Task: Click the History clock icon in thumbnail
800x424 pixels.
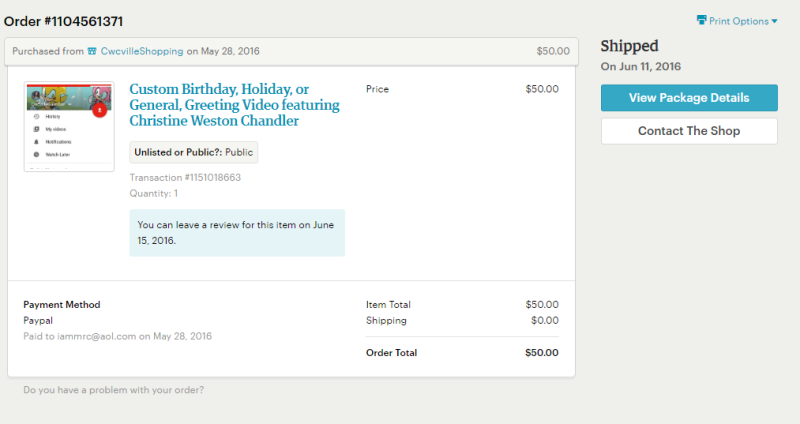Action: point(36,117)
